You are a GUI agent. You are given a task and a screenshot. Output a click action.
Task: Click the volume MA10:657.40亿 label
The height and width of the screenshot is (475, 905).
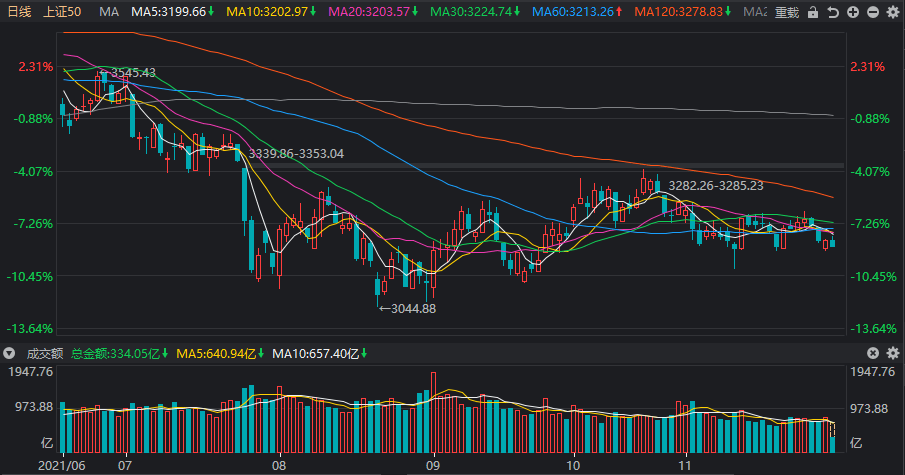[319, 353]
